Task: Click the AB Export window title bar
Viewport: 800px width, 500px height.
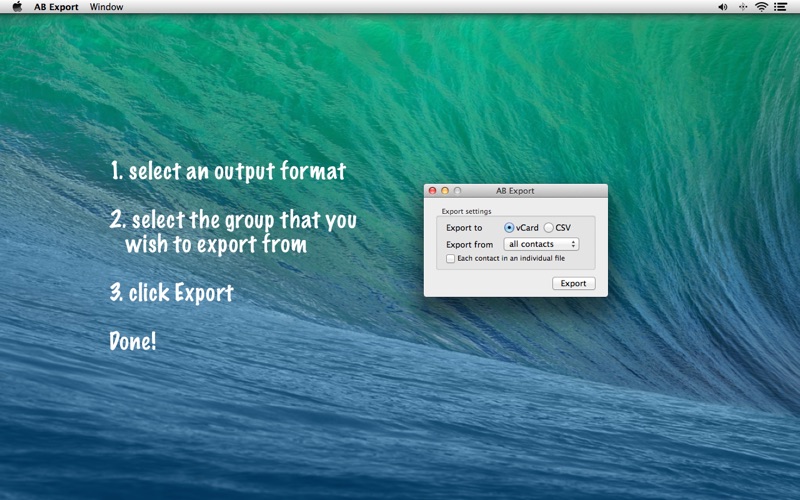Action: [x=515, y=191]
